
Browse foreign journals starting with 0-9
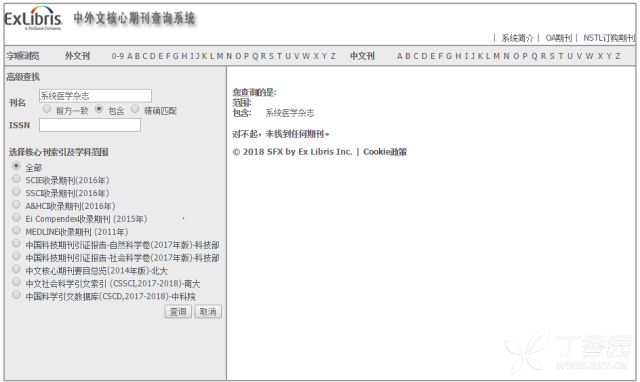[x=118, y=56]
